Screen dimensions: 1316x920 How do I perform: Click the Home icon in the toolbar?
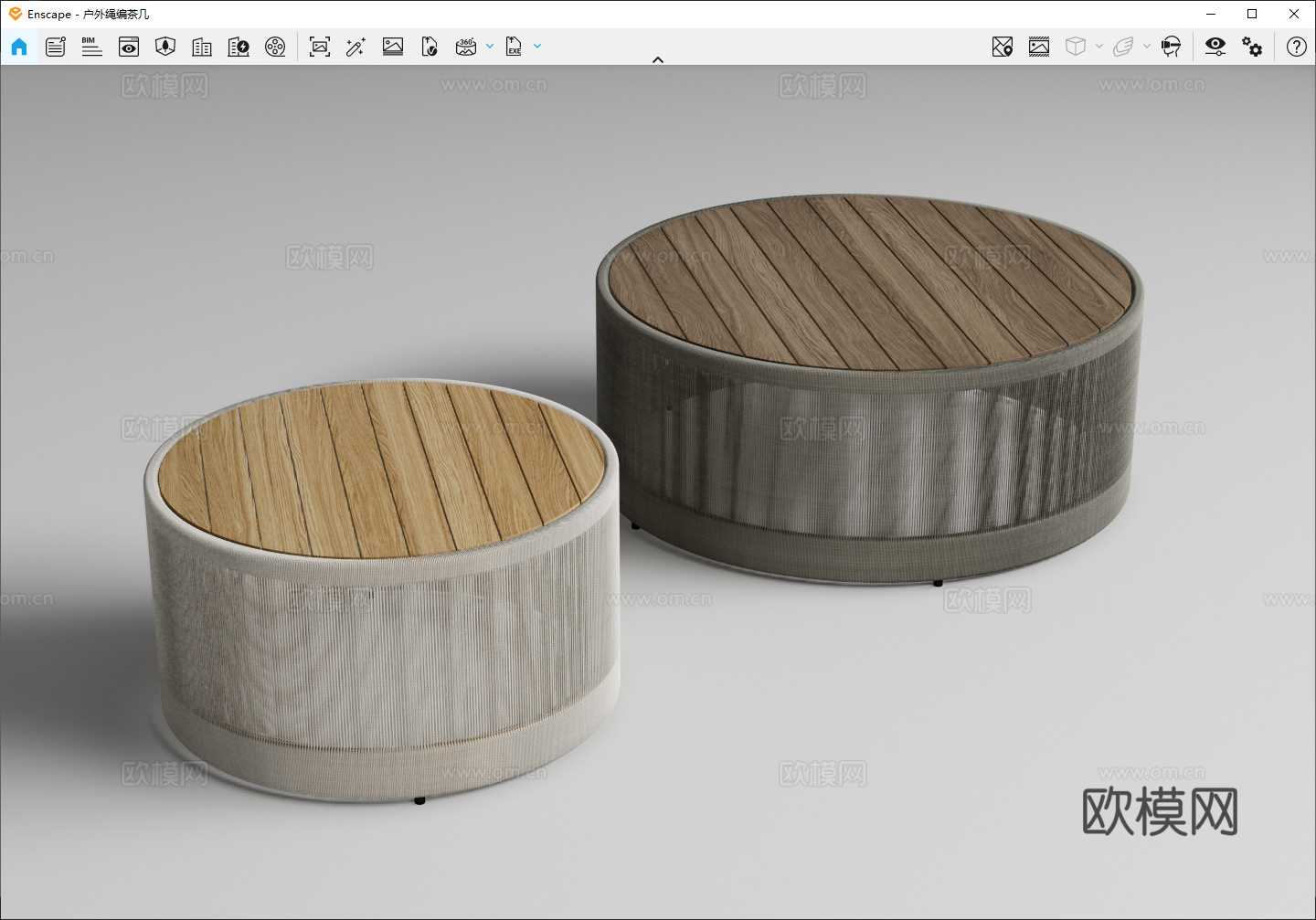[19, 47]
